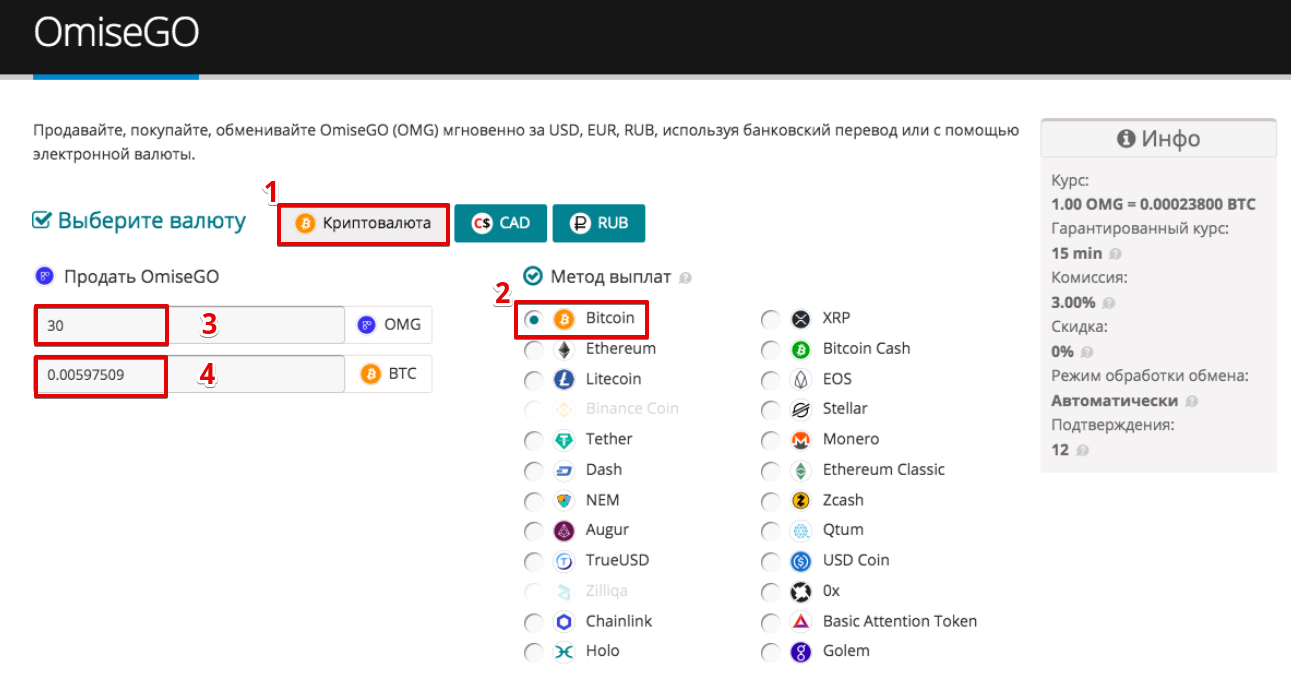Click the Ethereum Classic coin icon

coord(800,470)
